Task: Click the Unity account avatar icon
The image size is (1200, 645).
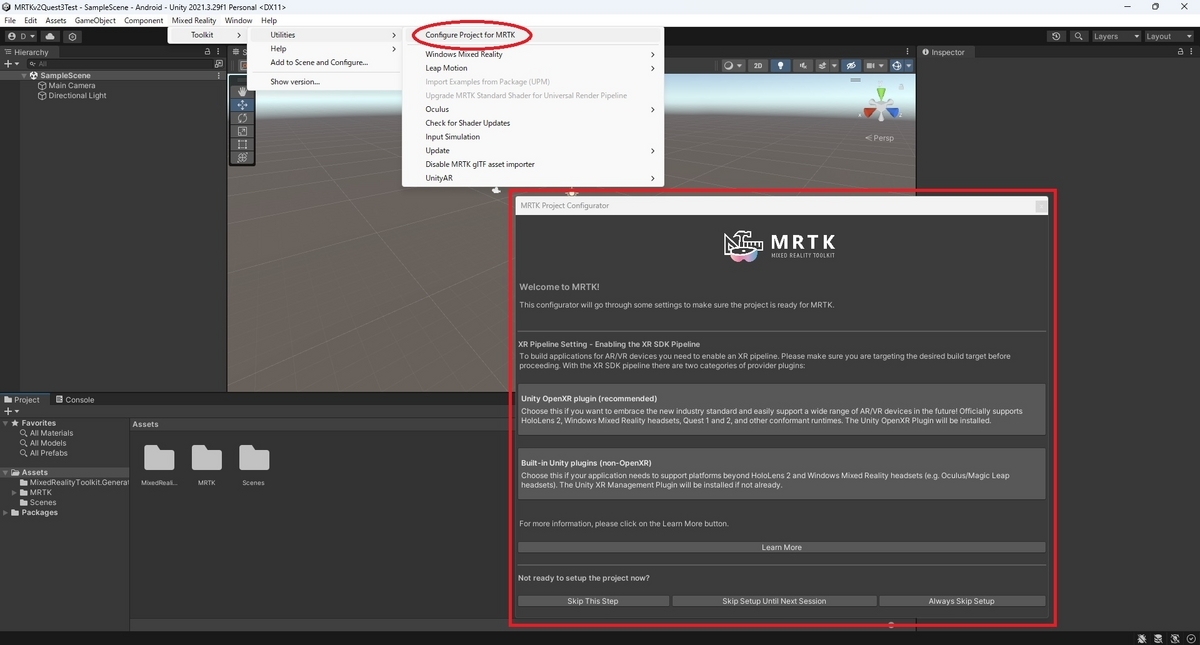Action: (x=12, y=36)
